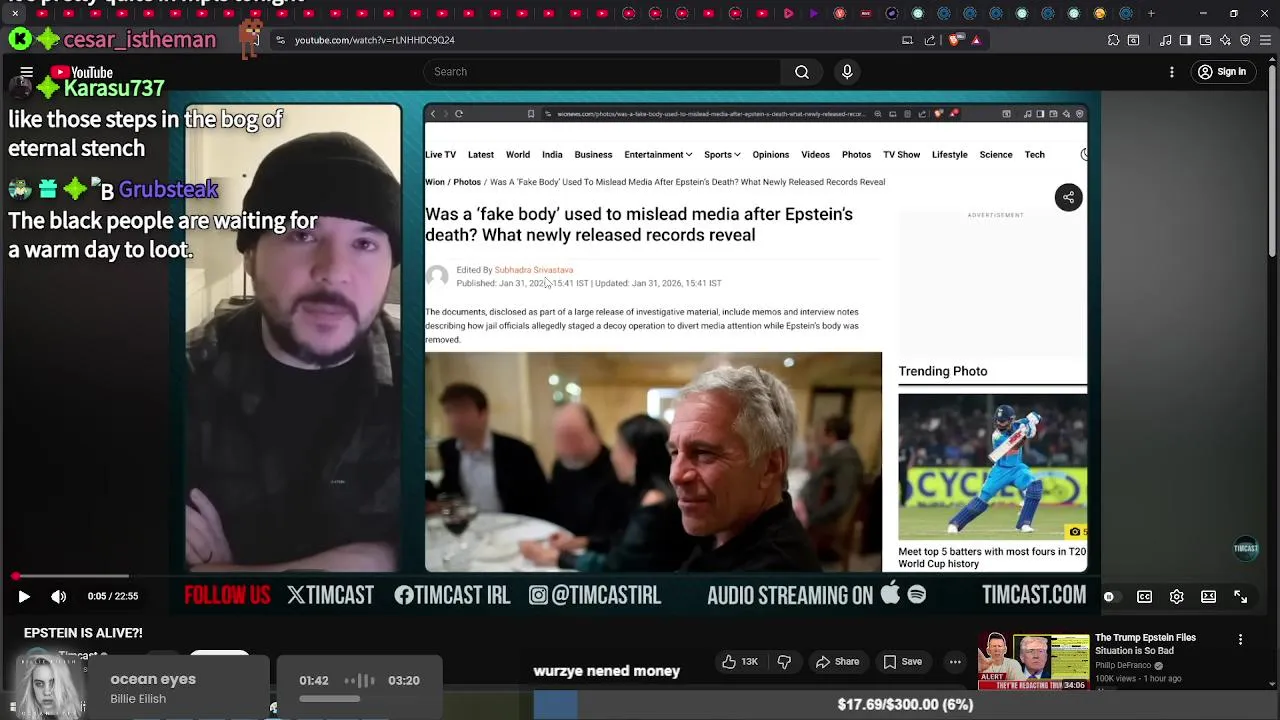This screenshot has height=720, width=1280.
Task: Switch to theater mode
Action: (x=1208, y=597)
